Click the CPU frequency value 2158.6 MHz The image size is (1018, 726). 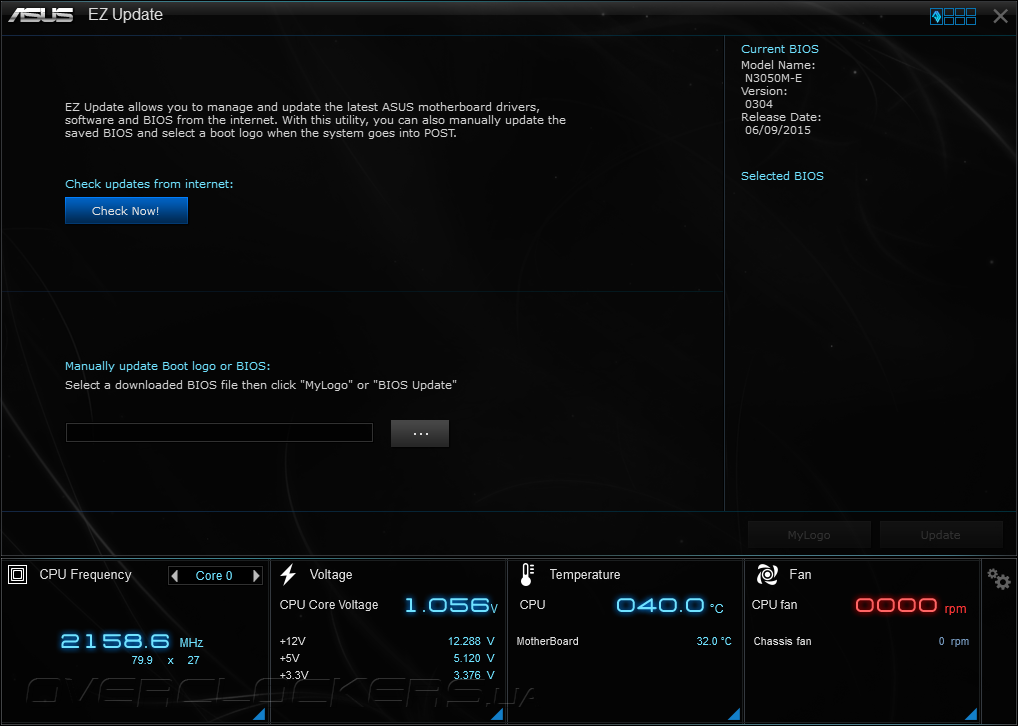pos(132,642)
